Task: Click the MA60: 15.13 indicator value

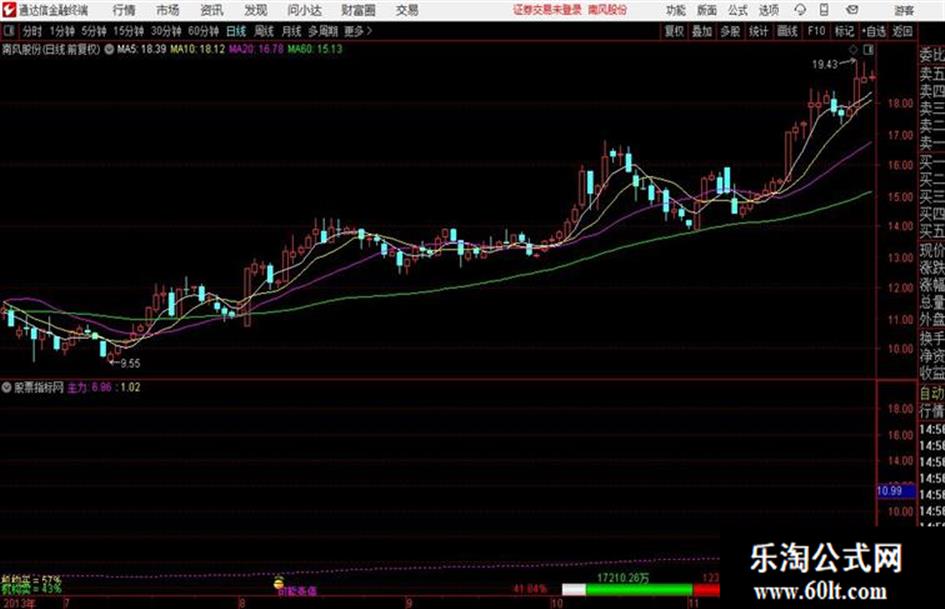Action: 315,49
